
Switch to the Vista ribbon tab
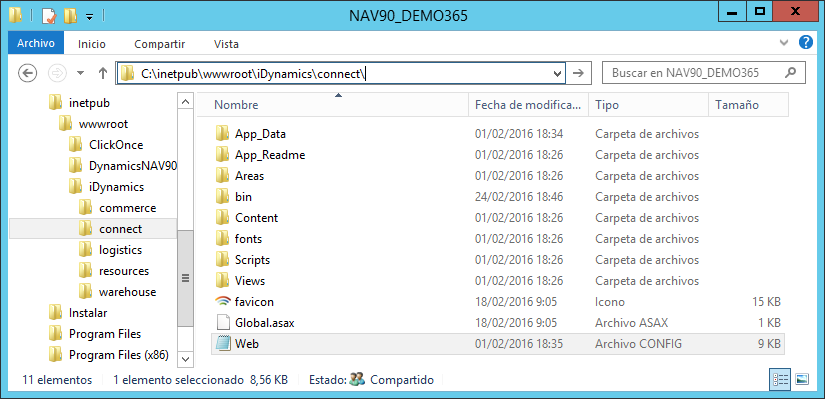226,44
